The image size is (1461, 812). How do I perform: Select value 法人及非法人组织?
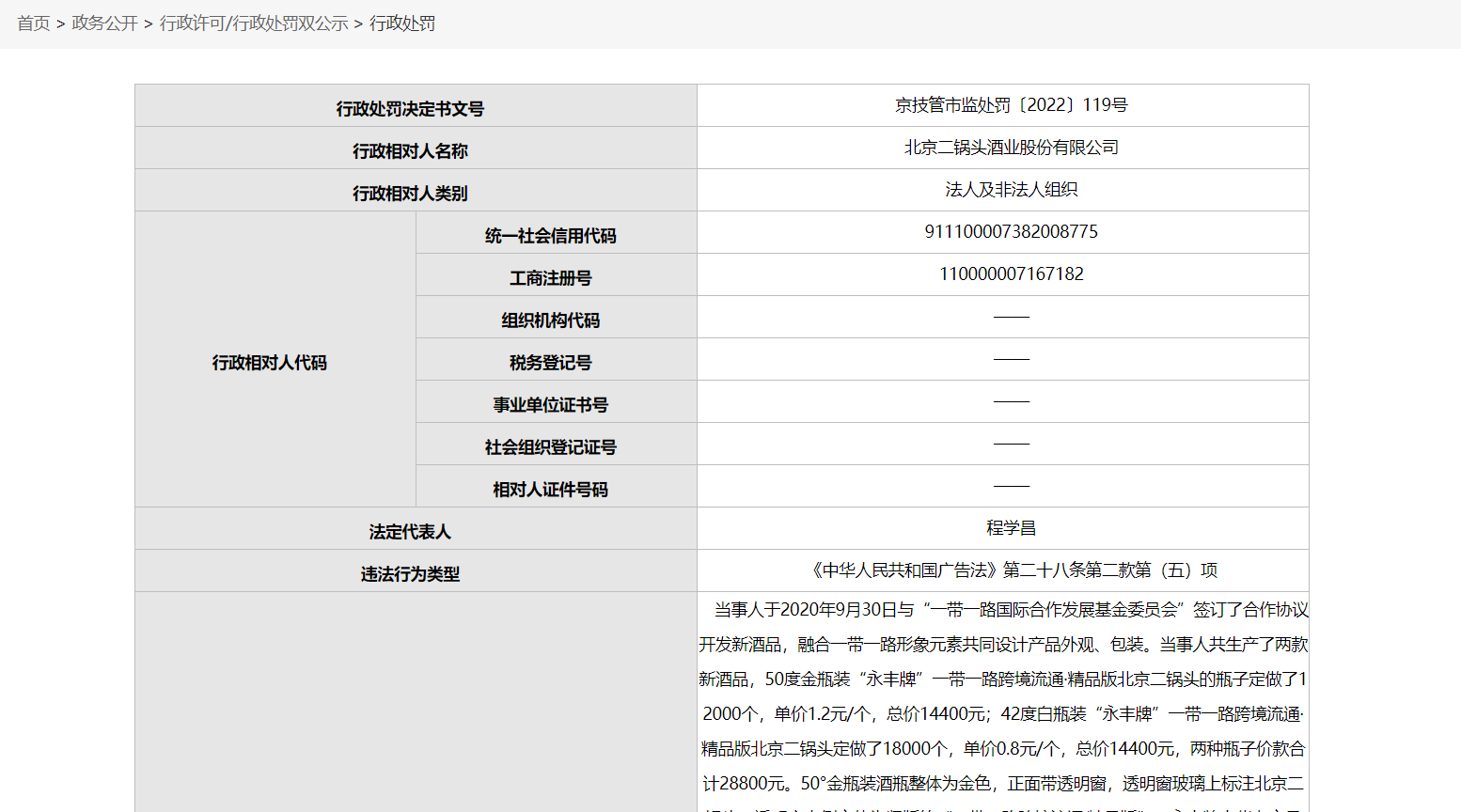coord(1012,190)
